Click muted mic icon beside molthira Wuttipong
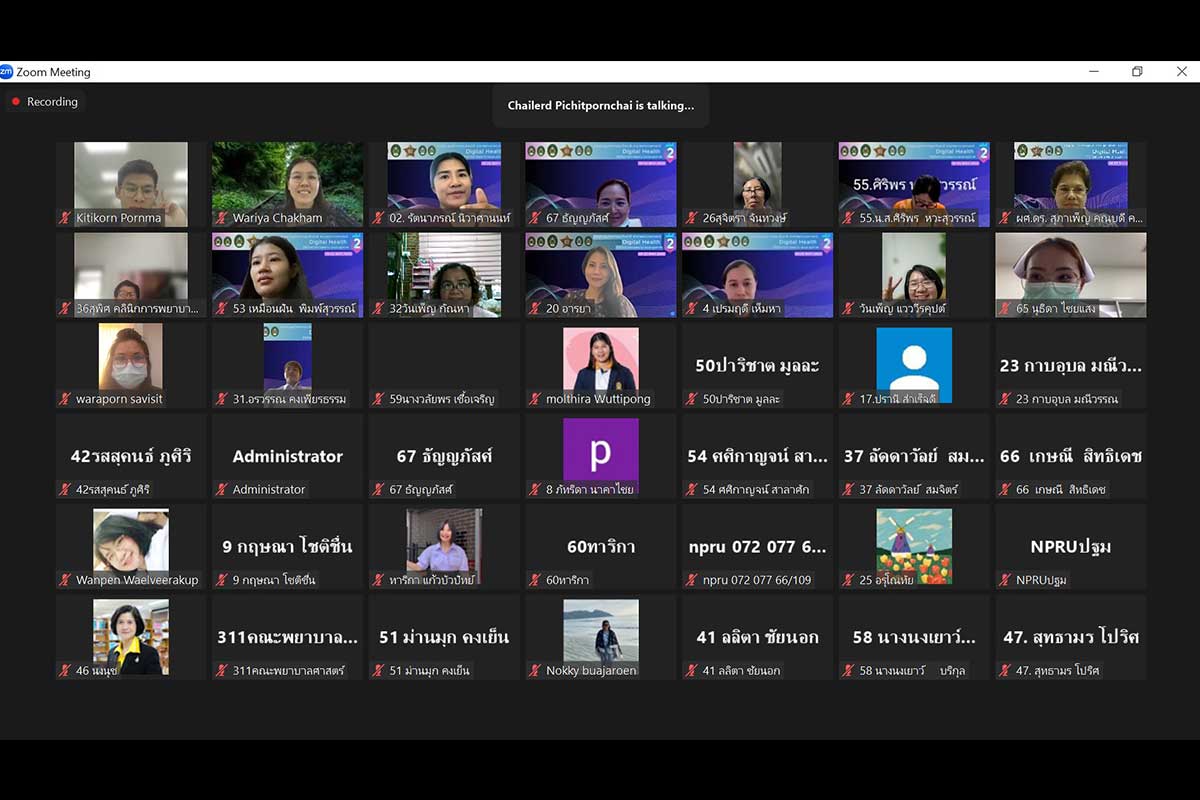Viewport: 1200px width, 800px height. click(535, 399)
